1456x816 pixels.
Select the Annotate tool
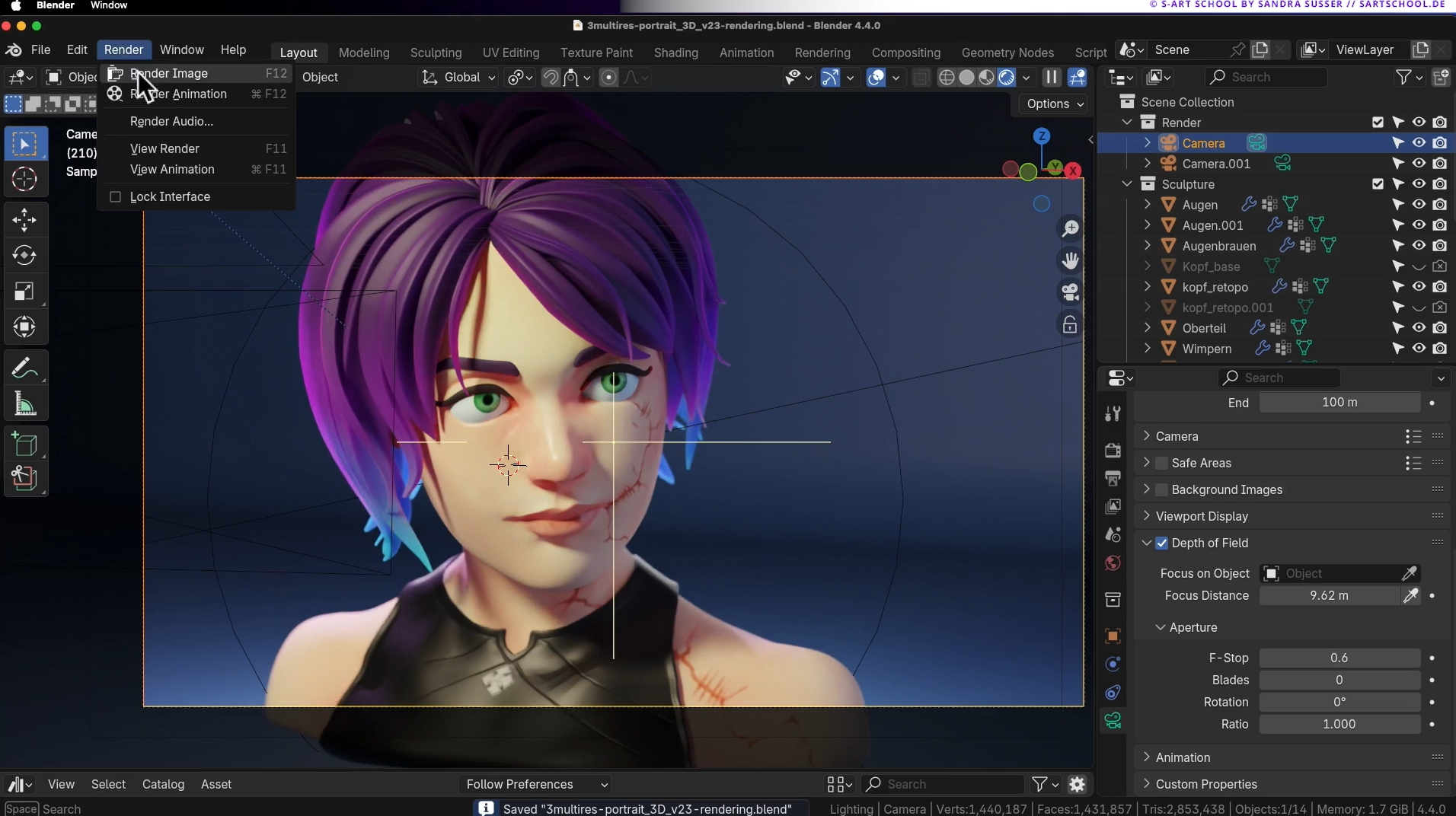[x=24, y=368]
